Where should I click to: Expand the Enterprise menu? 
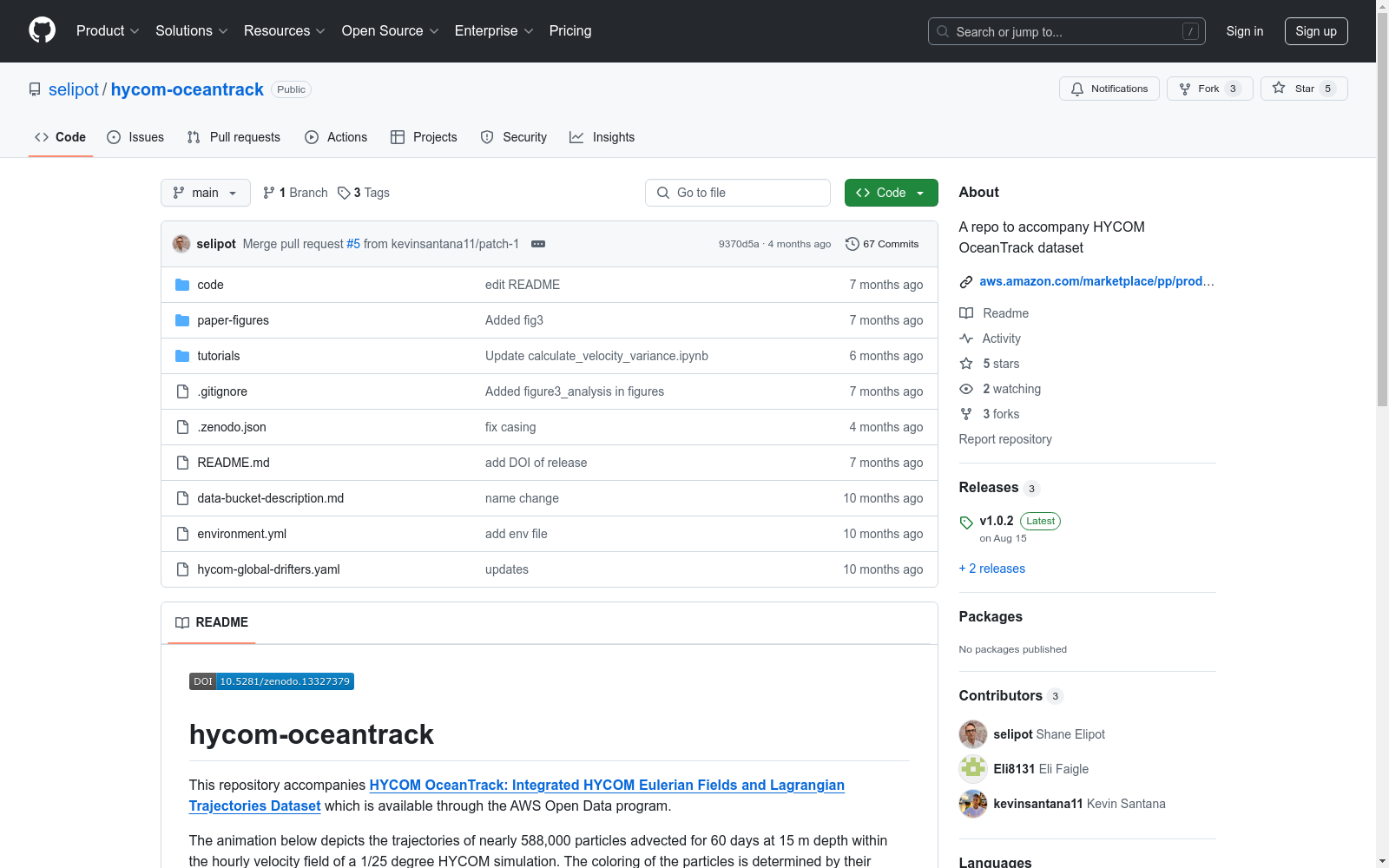pyautogui.click(x=493, y=30)
